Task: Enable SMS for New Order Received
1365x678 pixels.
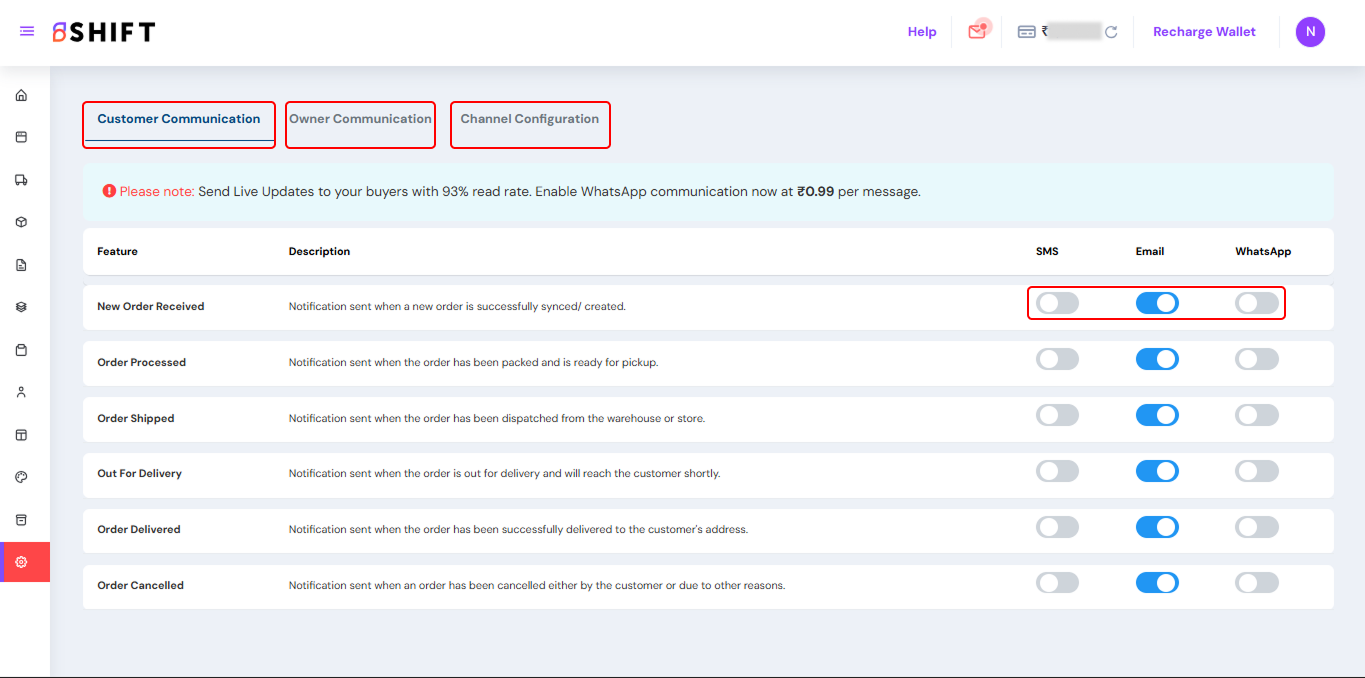Action: point(1057,303)
